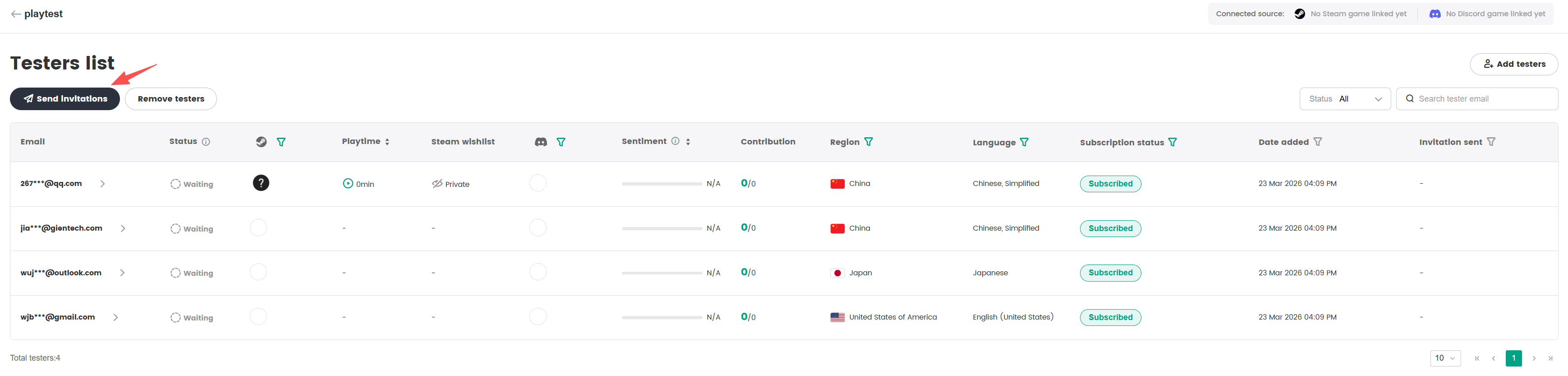Image resolution: width=1568 pixels, height=376 pixels.
Task: Click the Subscribed badge for wuj***@outlook.com
Action: 1110,273
